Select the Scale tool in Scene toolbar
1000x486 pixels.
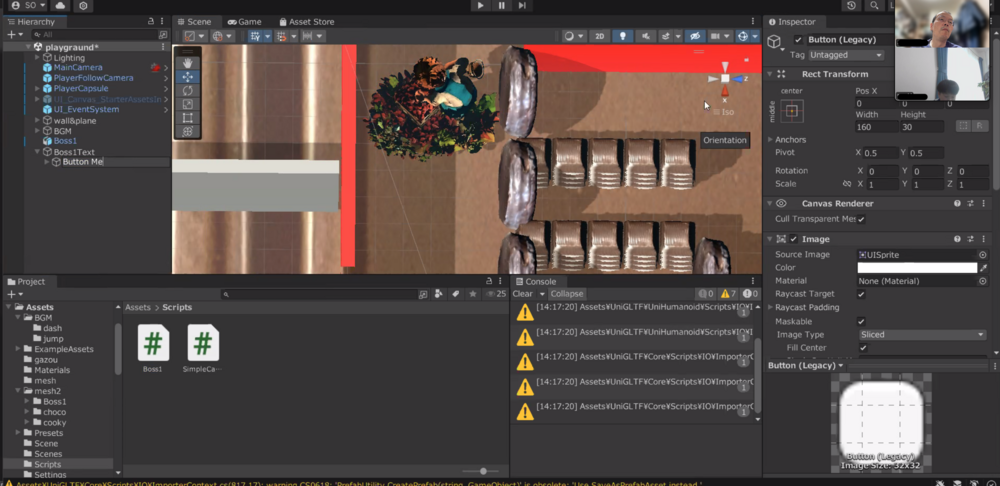(188, 104)
